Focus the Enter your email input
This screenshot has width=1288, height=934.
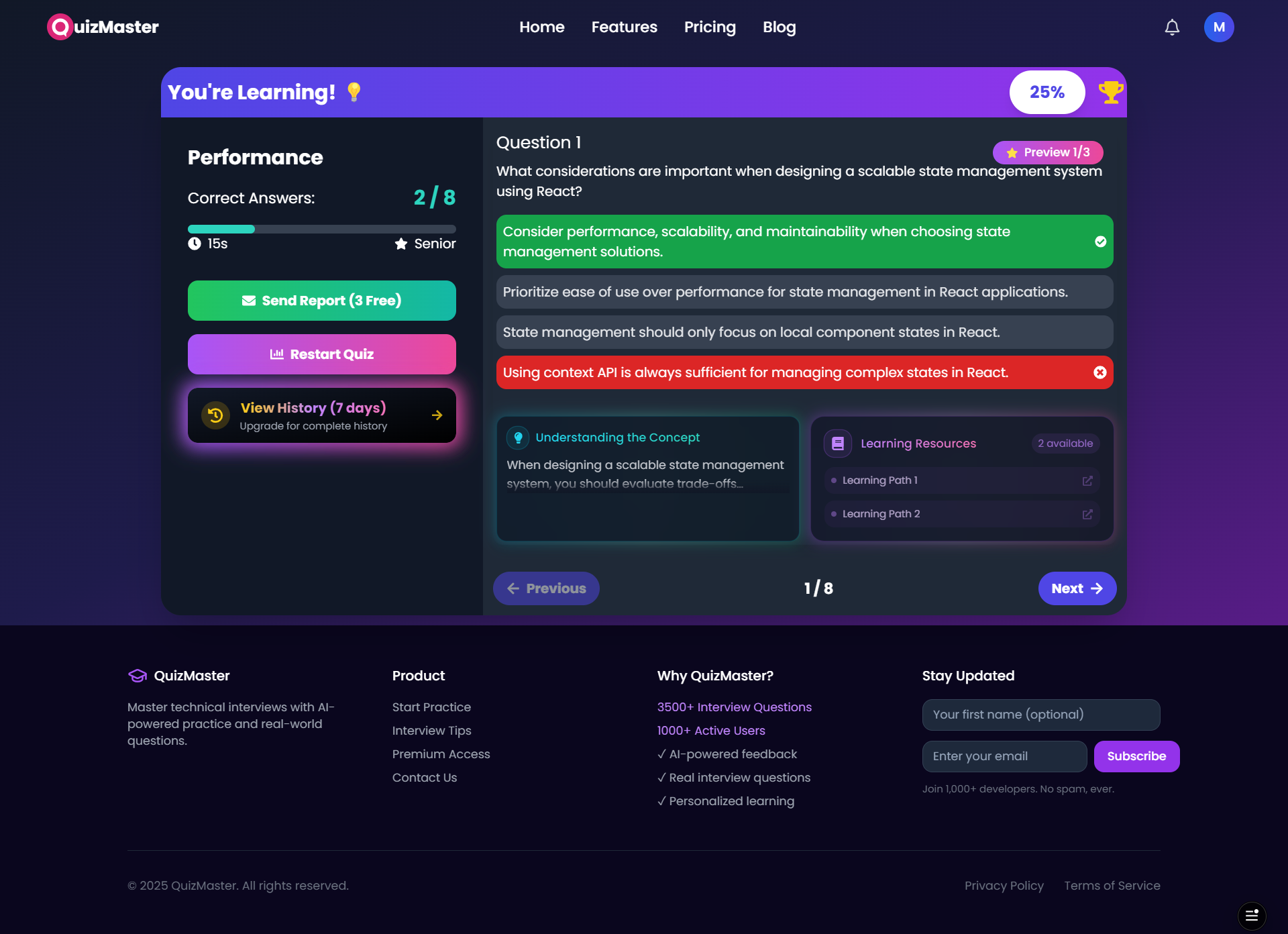(1005, 756)
